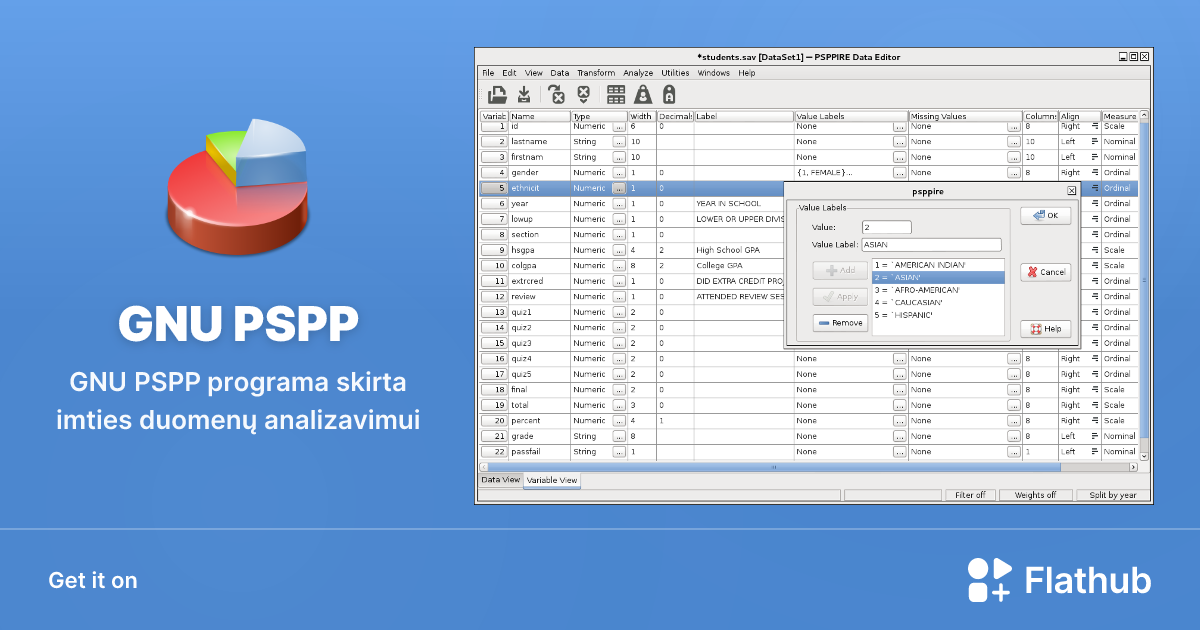Click the Insert Cases grid toolbar icon

(x=617, y=94)
